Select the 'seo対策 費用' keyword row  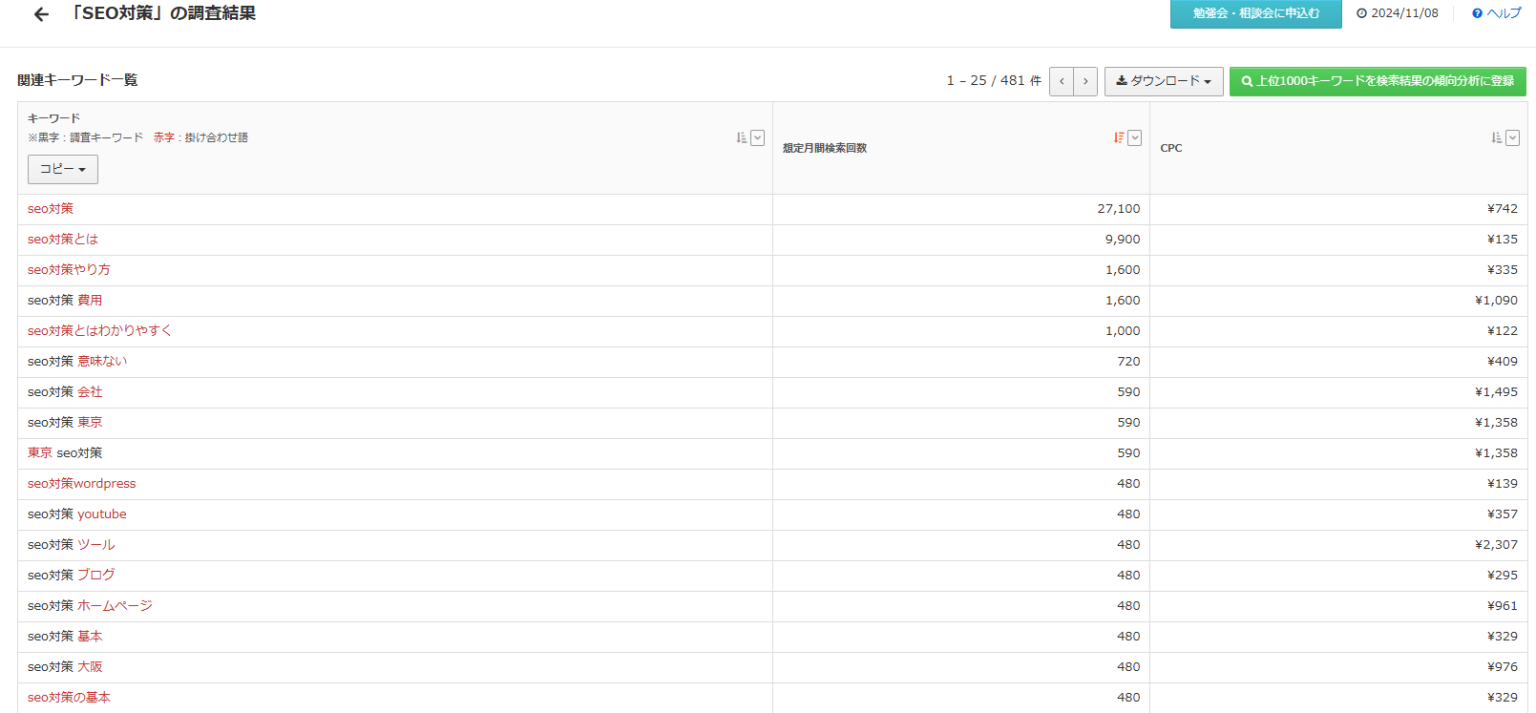point(65,300)
